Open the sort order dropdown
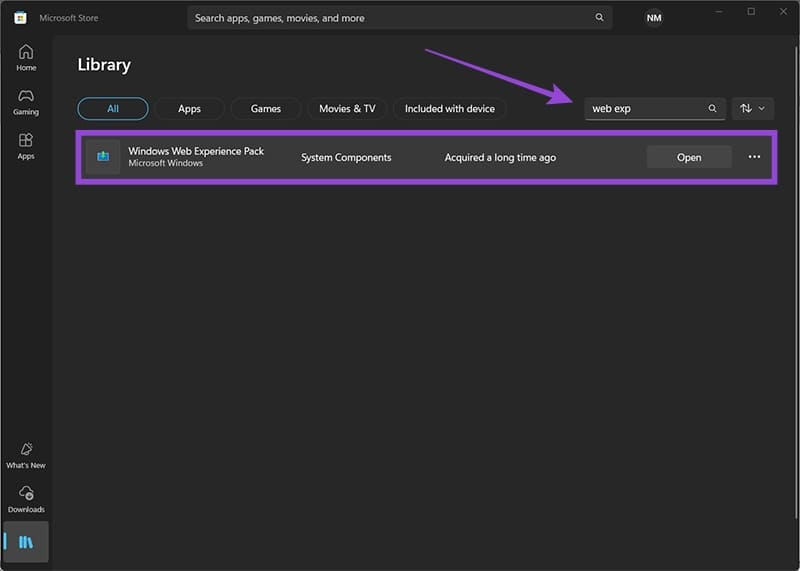This screenshot has width=800, height=571. pyautogui.click(x=753, y=108)
